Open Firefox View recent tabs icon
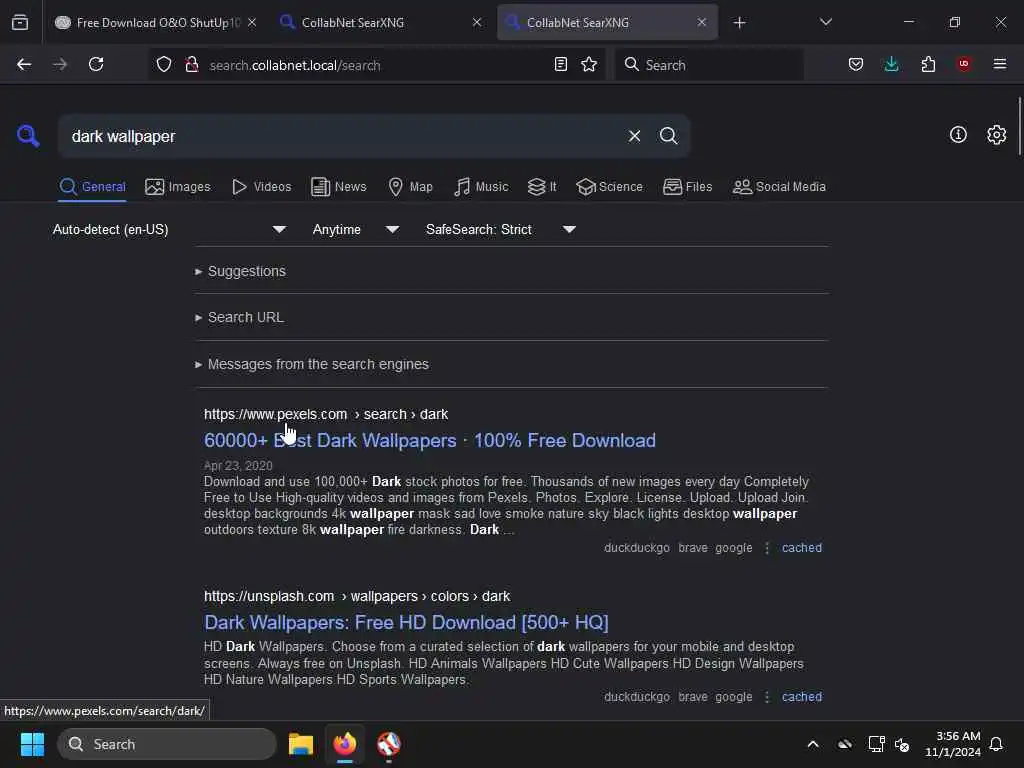 pos(20,22)
